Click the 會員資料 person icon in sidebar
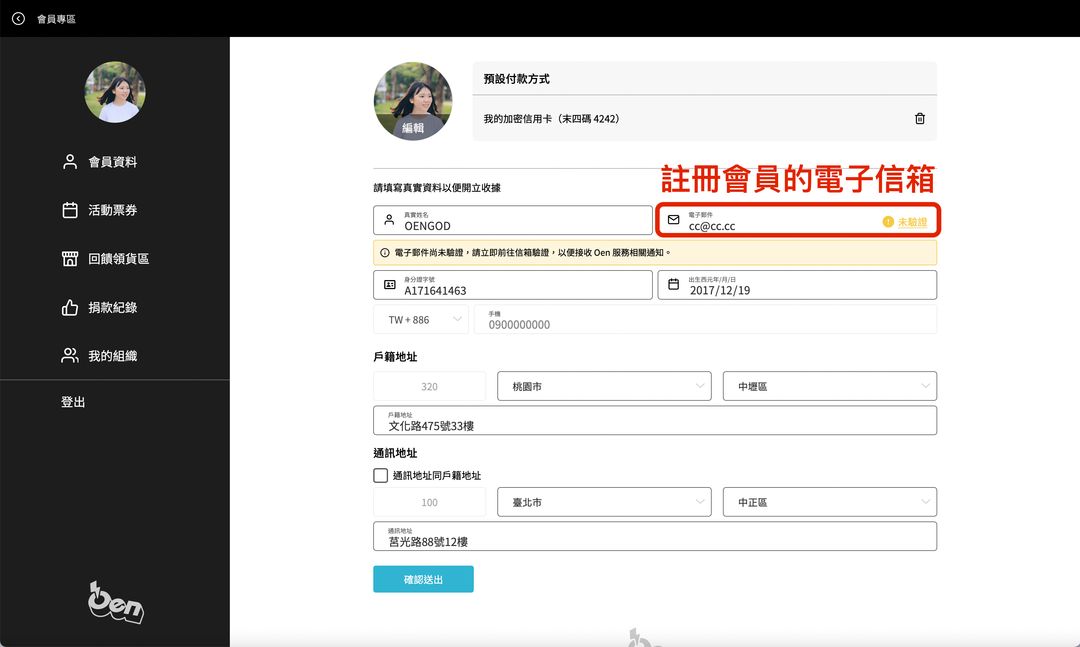Image resolution: width=1080 pixels, height=647 pixels. click(x=70, y=161)
